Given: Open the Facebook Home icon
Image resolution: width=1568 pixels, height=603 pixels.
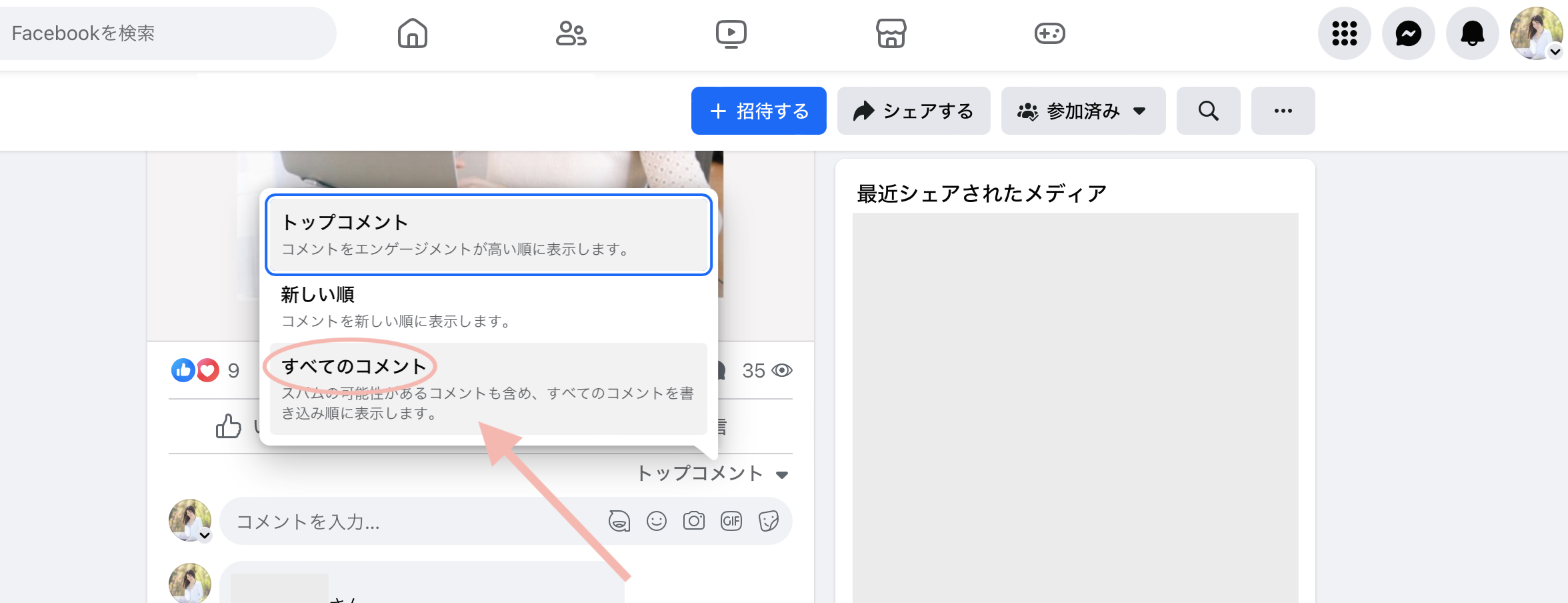Looking at the screenshot, I should click(x=412, y=33).
